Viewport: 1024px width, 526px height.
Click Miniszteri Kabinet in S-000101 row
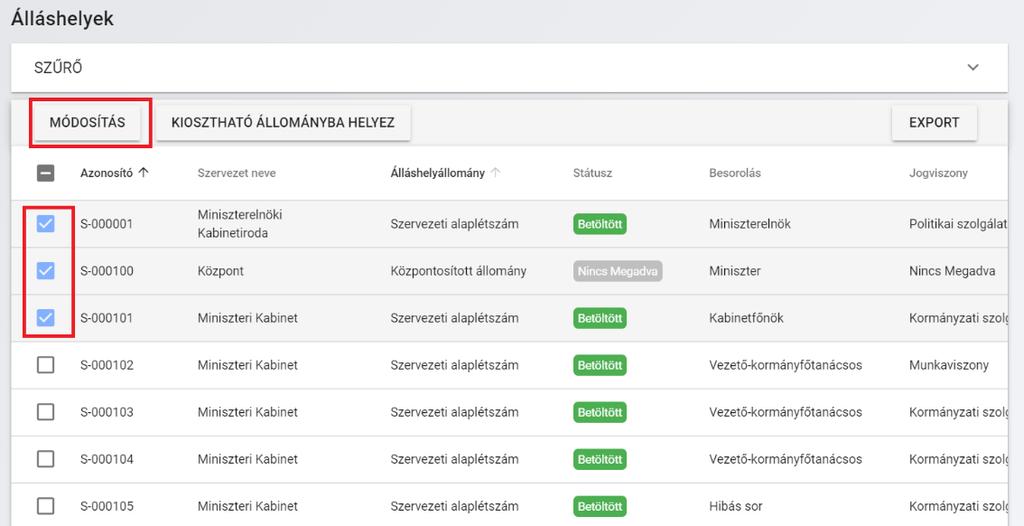[248, 318]
